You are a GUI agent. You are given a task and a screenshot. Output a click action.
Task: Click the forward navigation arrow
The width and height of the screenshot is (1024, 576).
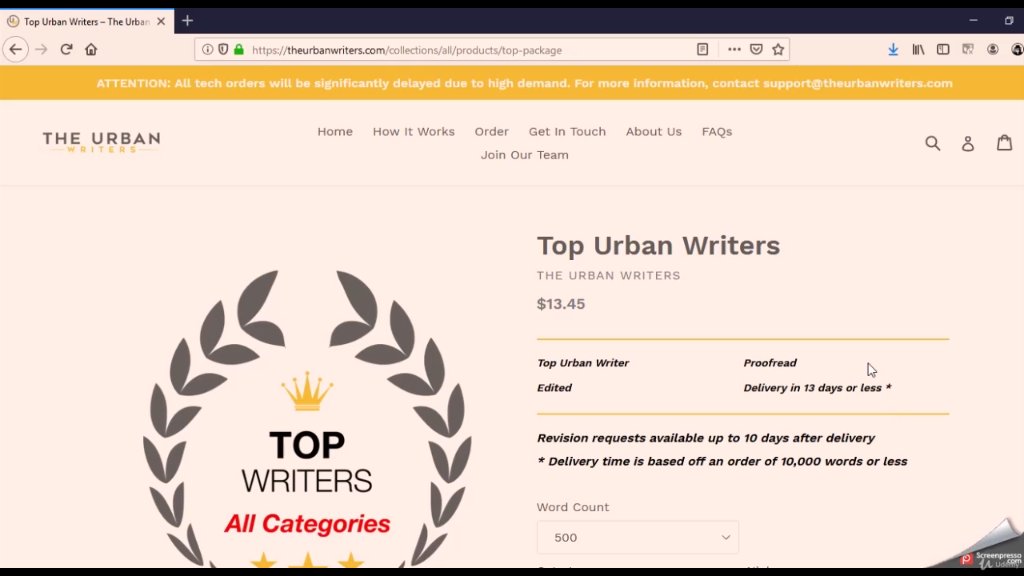[x=41, y=50]
